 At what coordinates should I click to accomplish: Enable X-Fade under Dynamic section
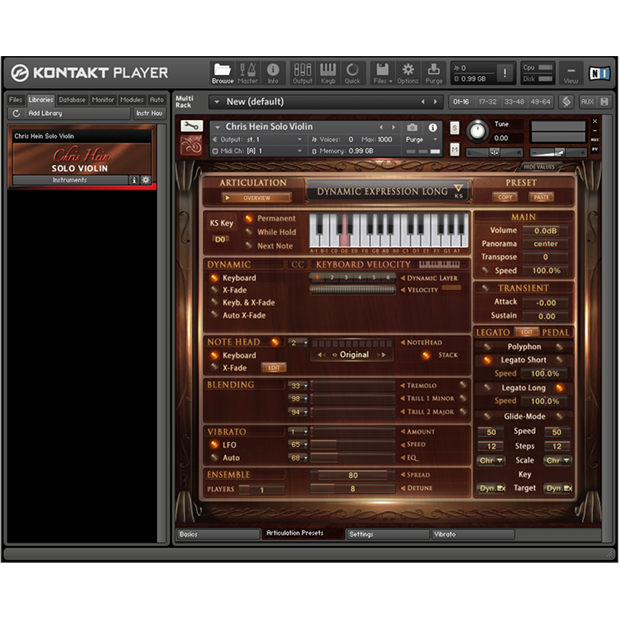click(214, 290)
